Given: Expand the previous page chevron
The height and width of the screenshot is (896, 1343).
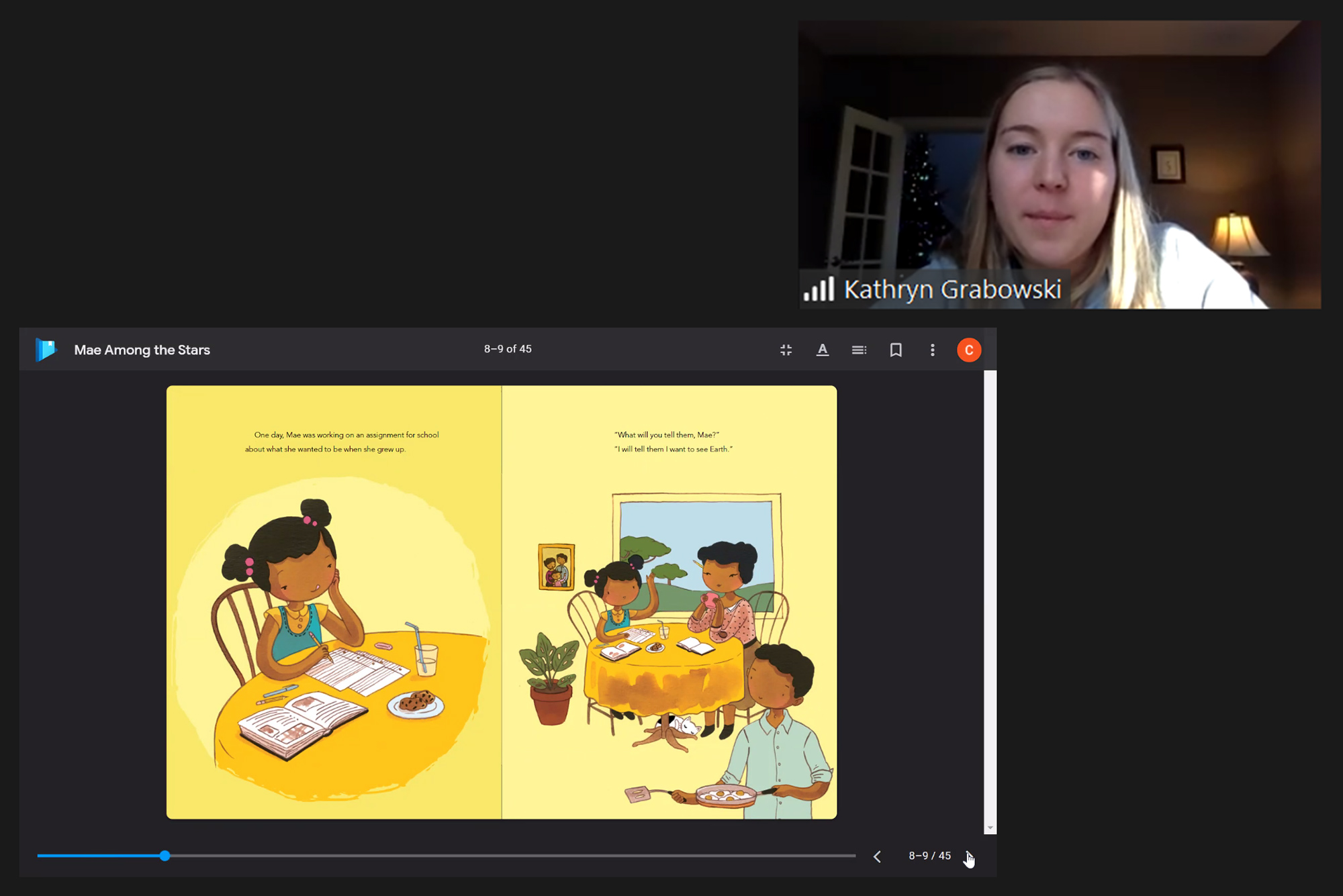Looking at the screenshot, I should coord(877,856).
